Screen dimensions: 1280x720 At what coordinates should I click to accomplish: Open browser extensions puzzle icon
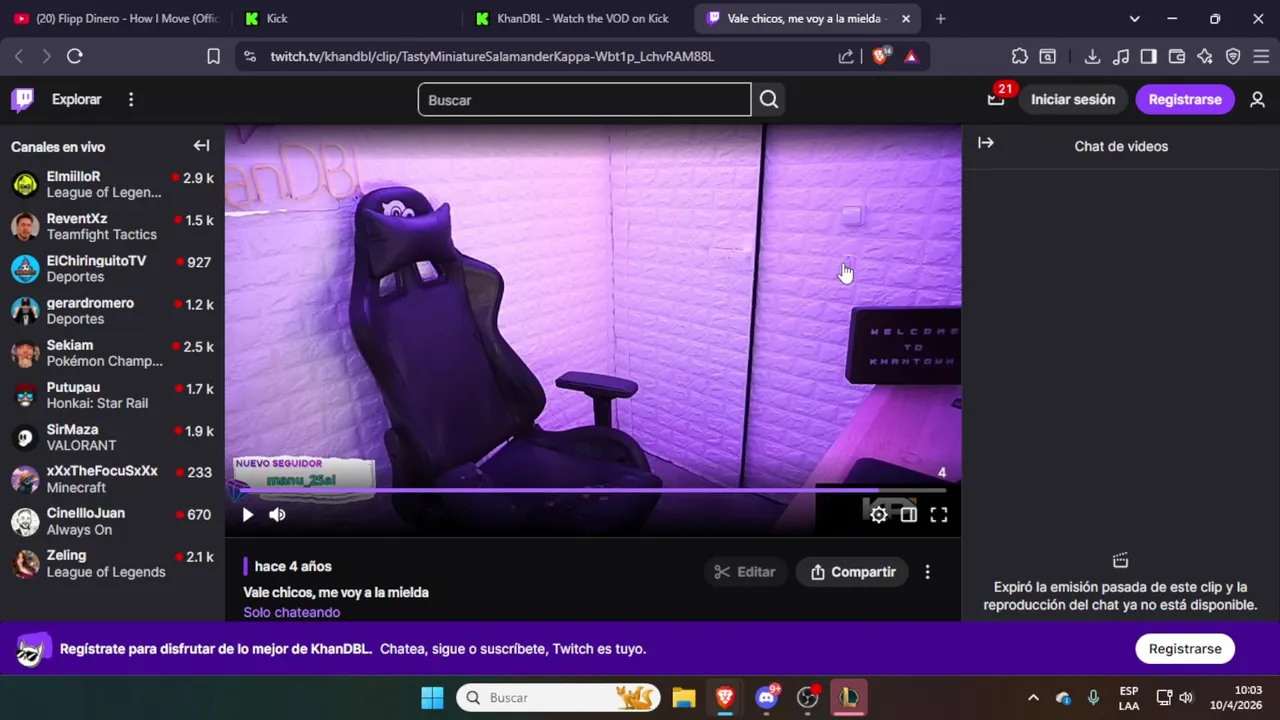tap(1019, 56)
